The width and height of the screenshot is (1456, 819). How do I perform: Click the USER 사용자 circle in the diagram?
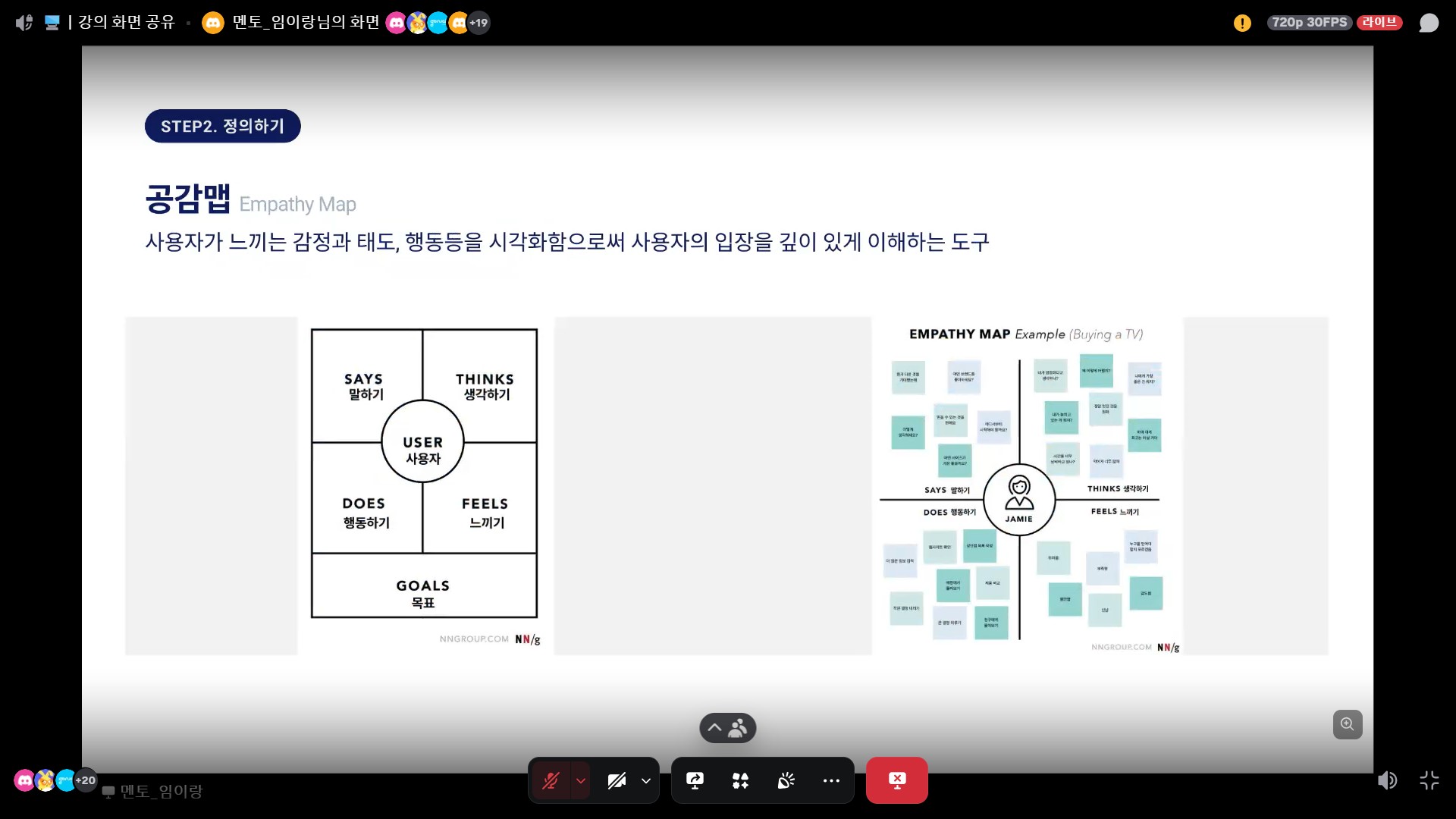coord(422,442)
